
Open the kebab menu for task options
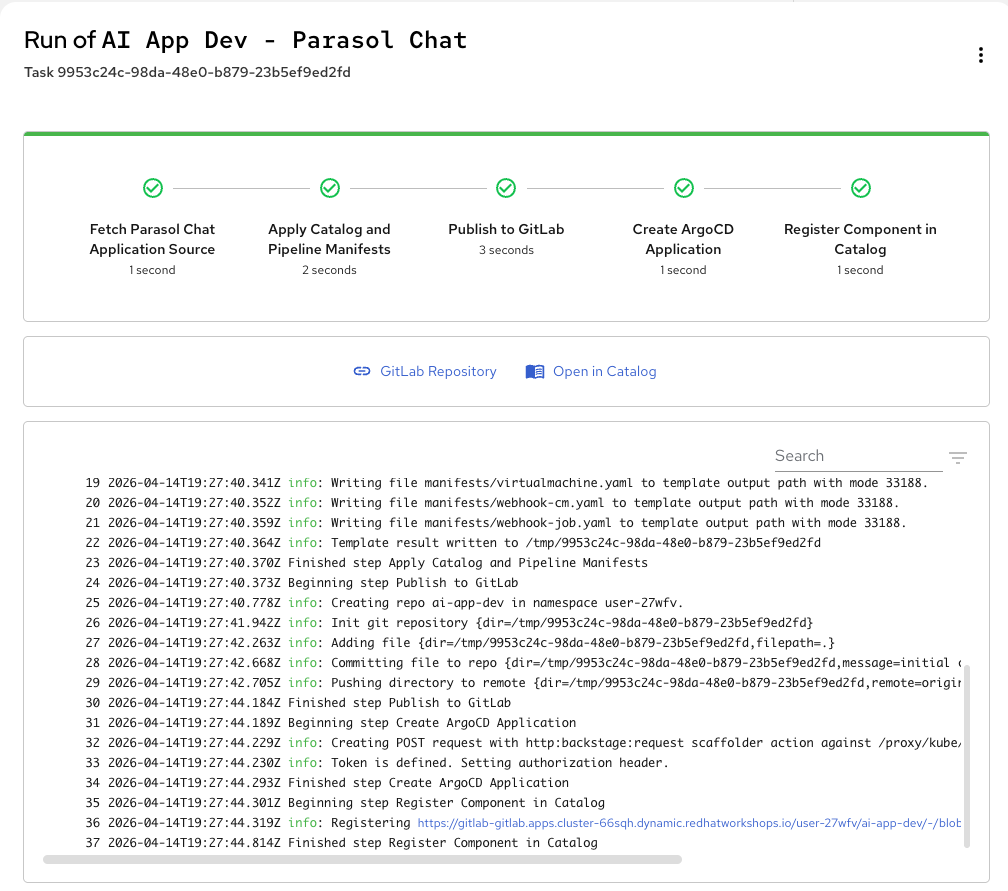pyautogui.click(x=980, y=55)
